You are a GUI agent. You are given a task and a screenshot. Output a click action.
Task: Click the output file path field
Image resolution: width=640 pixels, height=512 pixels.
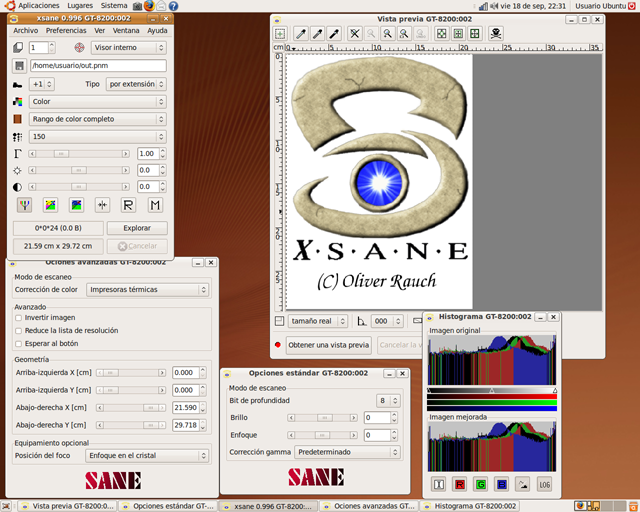(x=97, y=66)
